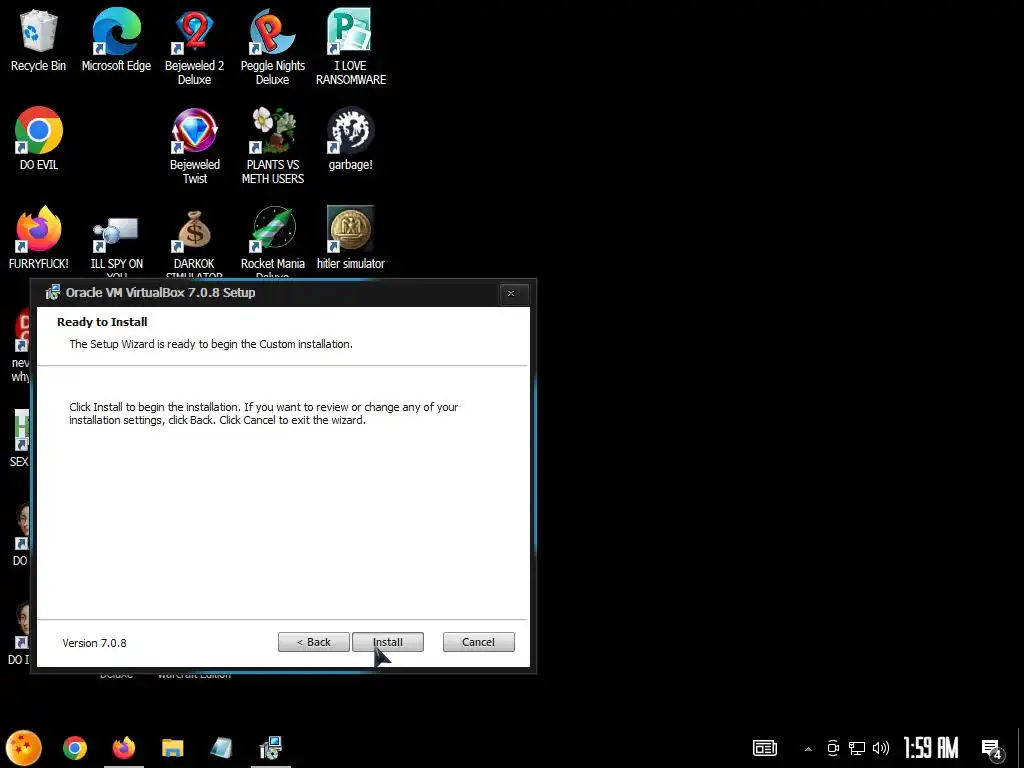Select the money bag DARKOK shortcut
This screenshot has width=1024, height=768.
194,242
